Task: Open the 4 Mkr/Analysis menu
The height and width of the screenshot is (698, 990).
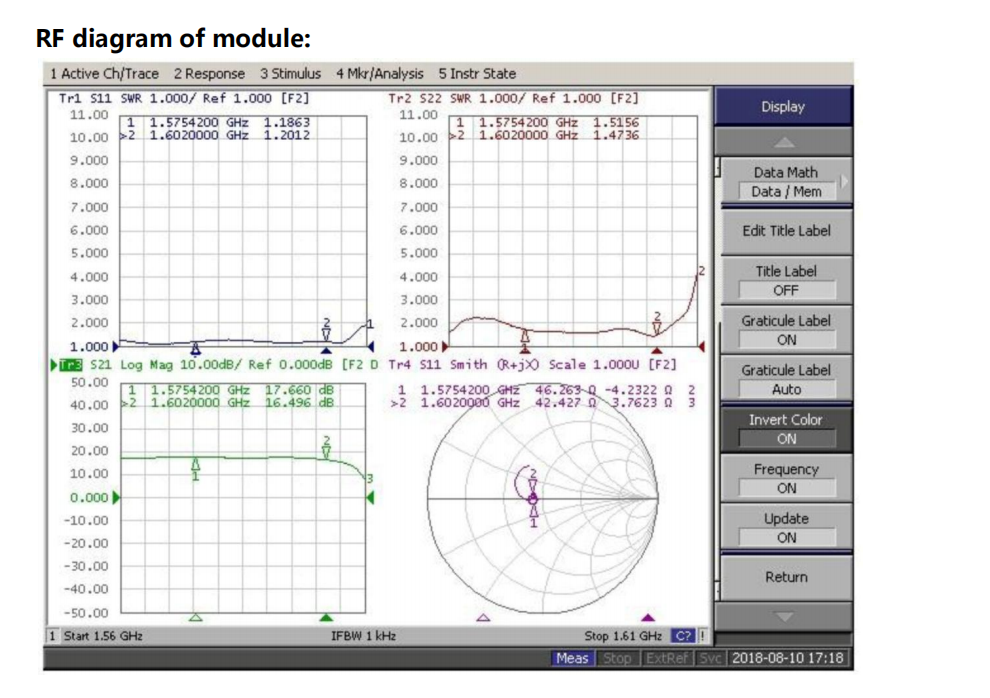Action: [379, 74]
